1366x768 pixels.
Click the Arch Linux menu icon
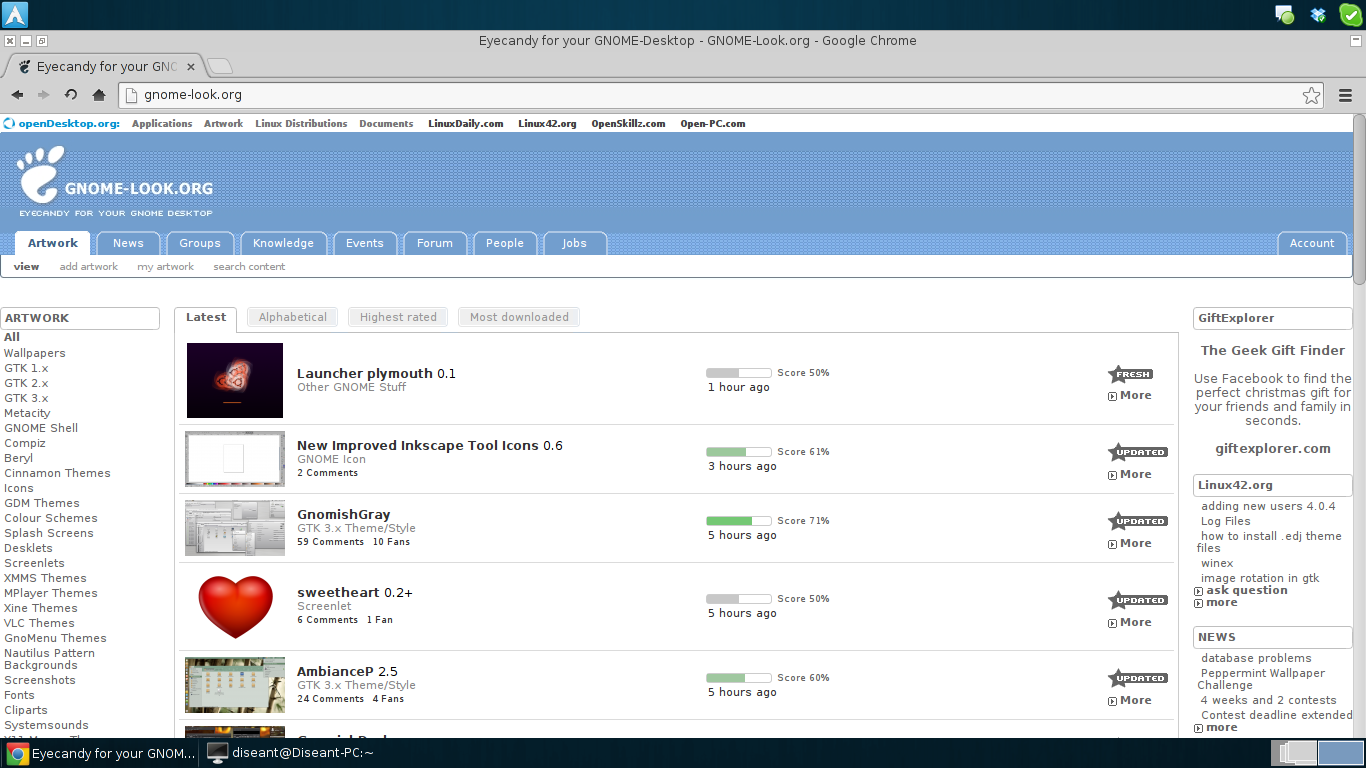point(16,14)
